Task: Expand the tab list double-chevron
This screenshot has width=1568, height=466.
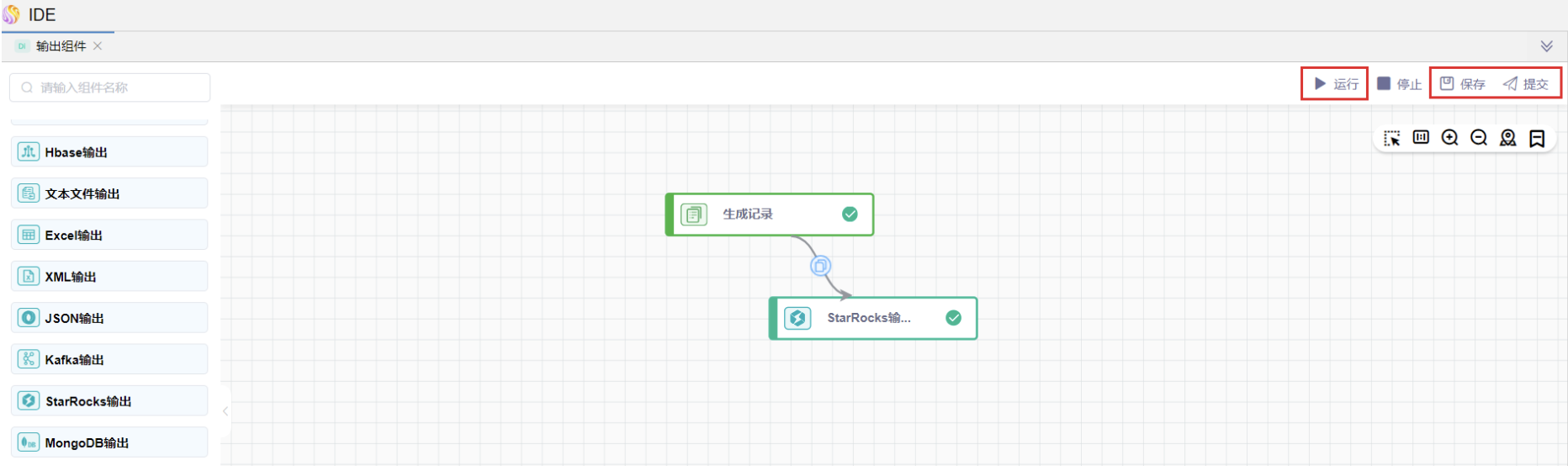Action: [1546, 46]
